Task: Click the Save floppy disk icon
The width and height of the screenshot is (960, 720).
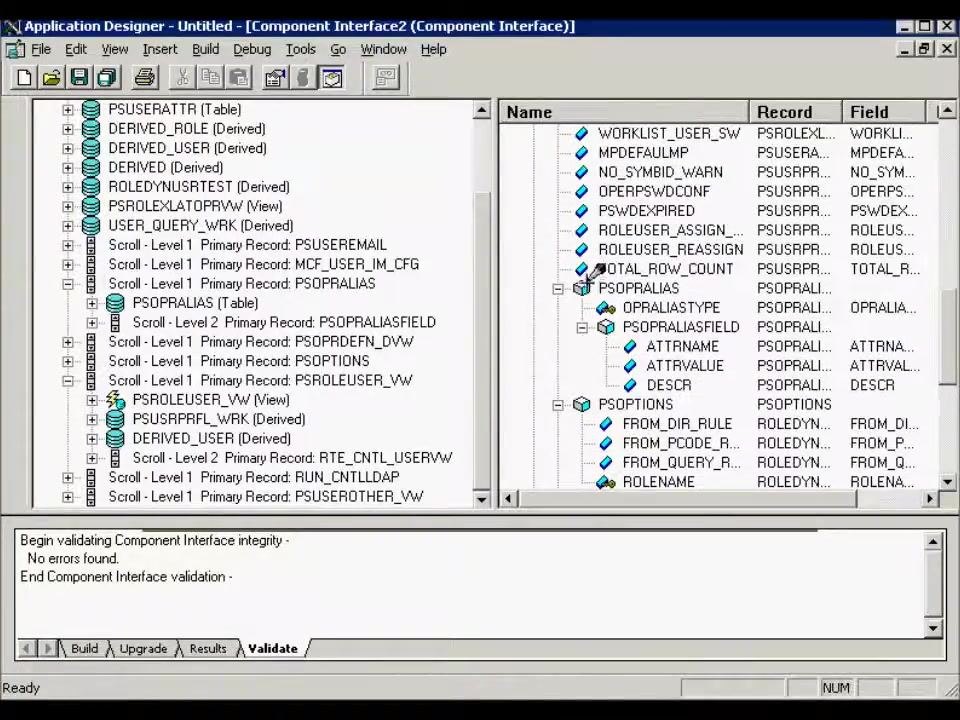Action: click(79, 78)
